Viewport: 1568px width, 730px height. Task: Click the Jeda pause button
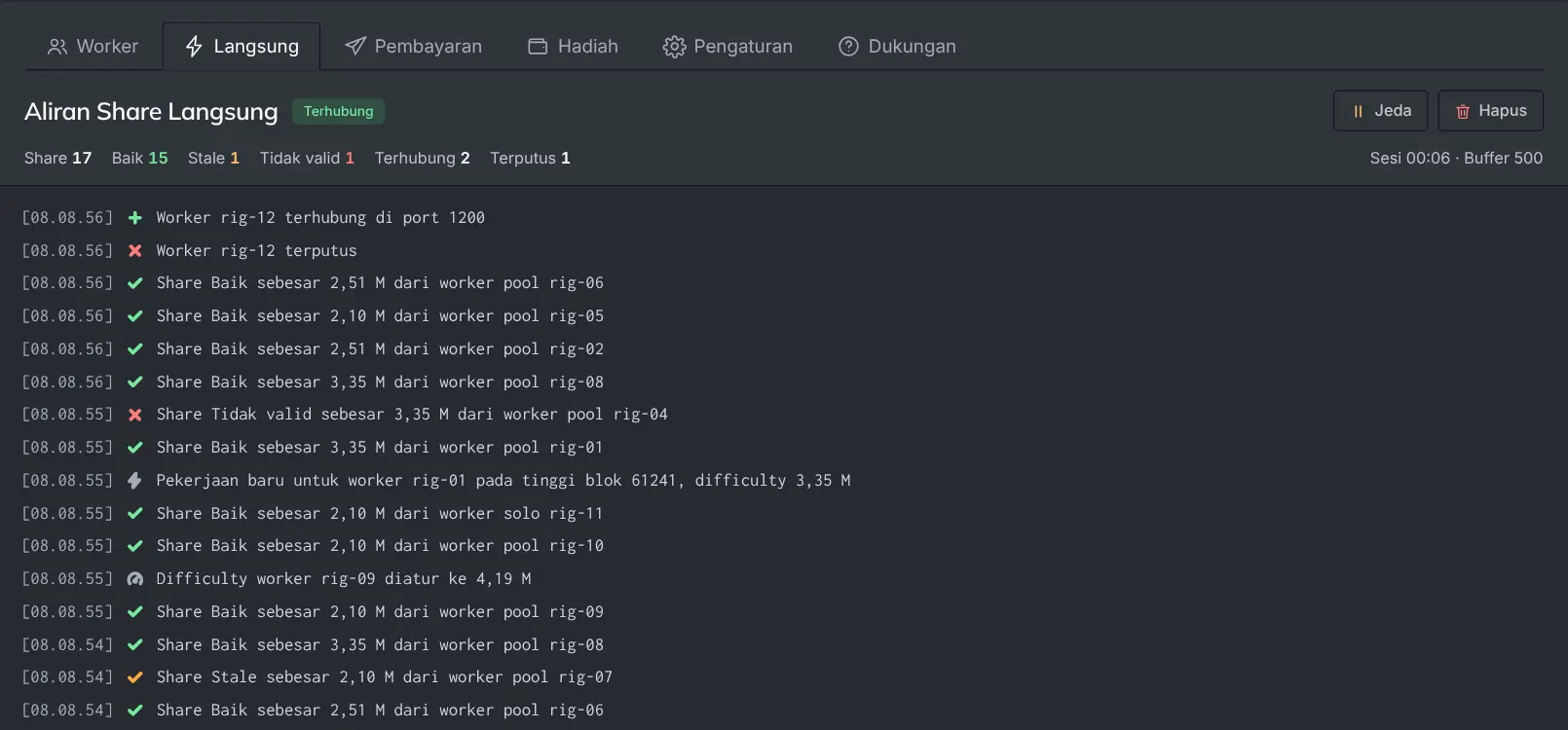point(1380,111)
